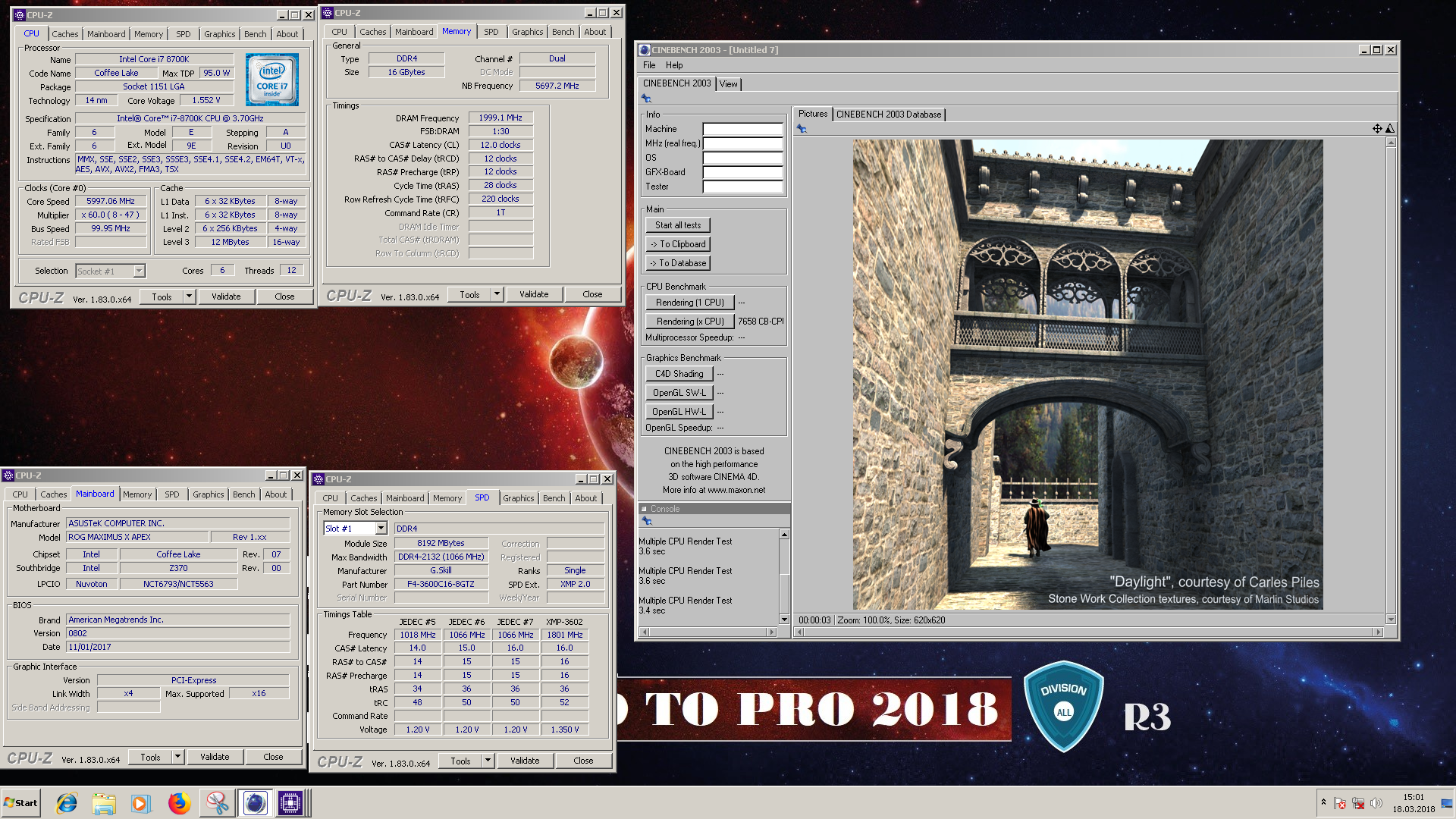Open the File menu in Cinebench

click(649, 65)
